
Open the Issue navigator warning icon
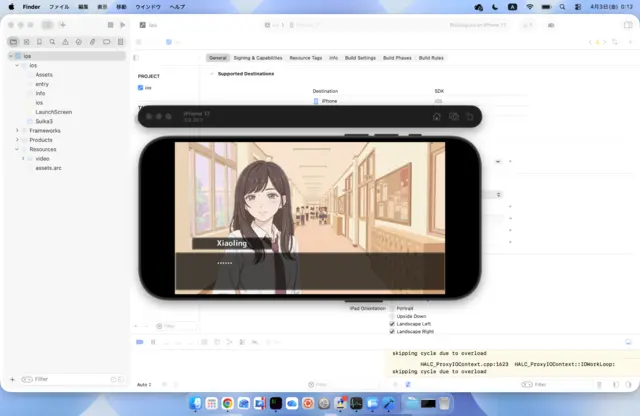click(65, 42)
